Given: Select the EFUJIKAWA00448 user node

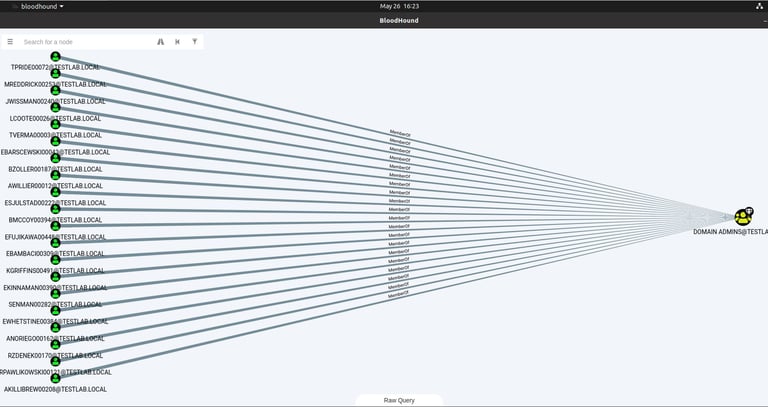Looking at the screenshot, I should [55, 226].
